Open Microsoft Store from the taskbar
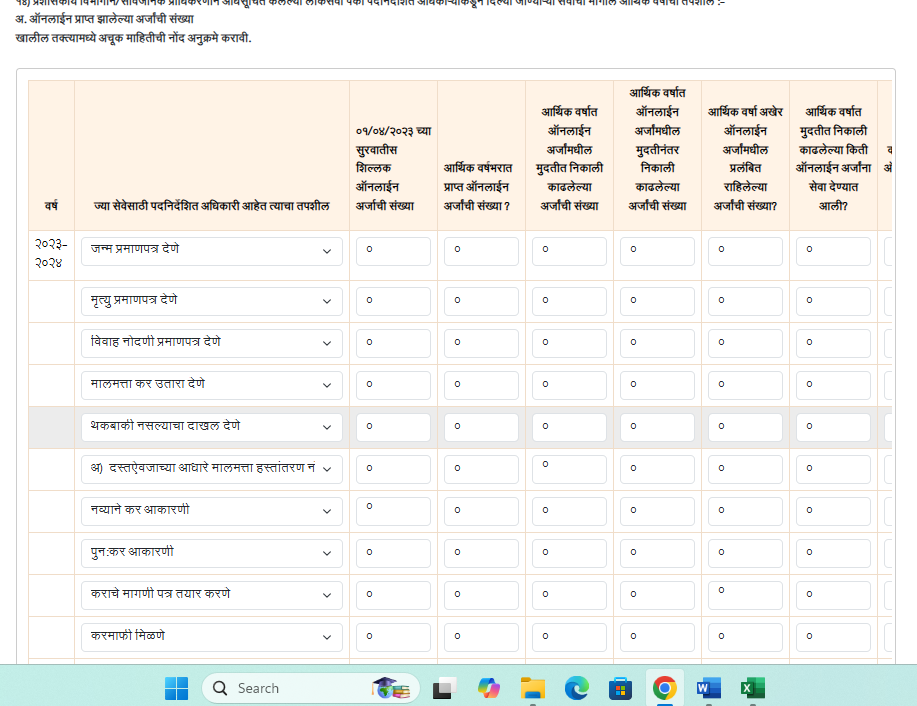 point(620,688)
